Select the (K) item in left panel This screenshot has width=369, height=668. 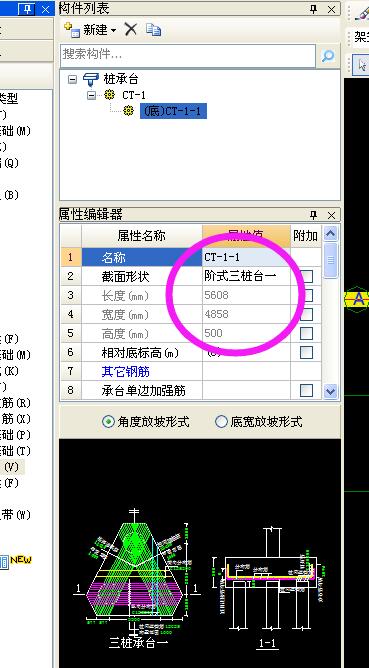click(x=9, y=371)
